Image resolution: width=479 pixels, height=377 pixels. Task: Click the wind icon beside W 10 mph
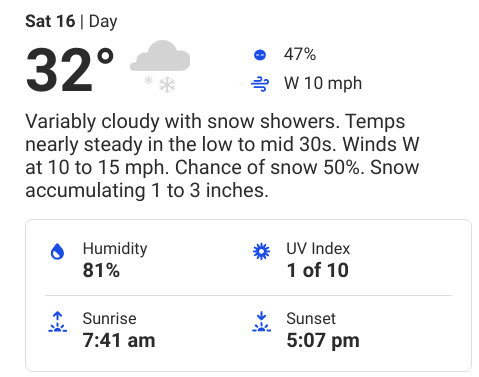click(260, 84)
